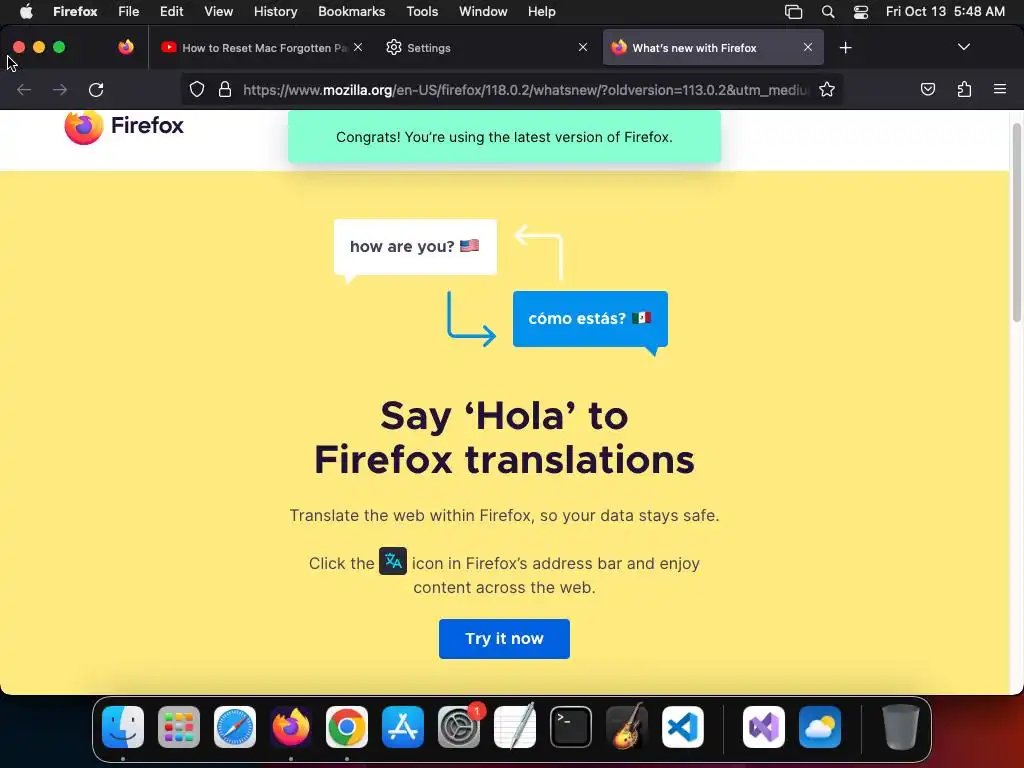Click the 'Say 'Hola' to Firefox translations' heading
The height and width of the screenshot is (768, 1024).
click(x=504, y=438)
